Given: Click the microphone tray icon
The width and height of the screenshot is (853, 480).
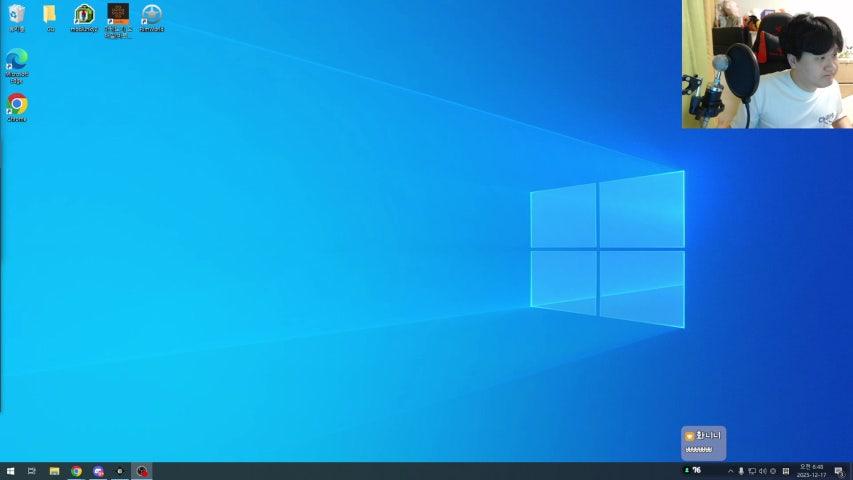Looking at the screenshot, I should click(x=741, y=471).
